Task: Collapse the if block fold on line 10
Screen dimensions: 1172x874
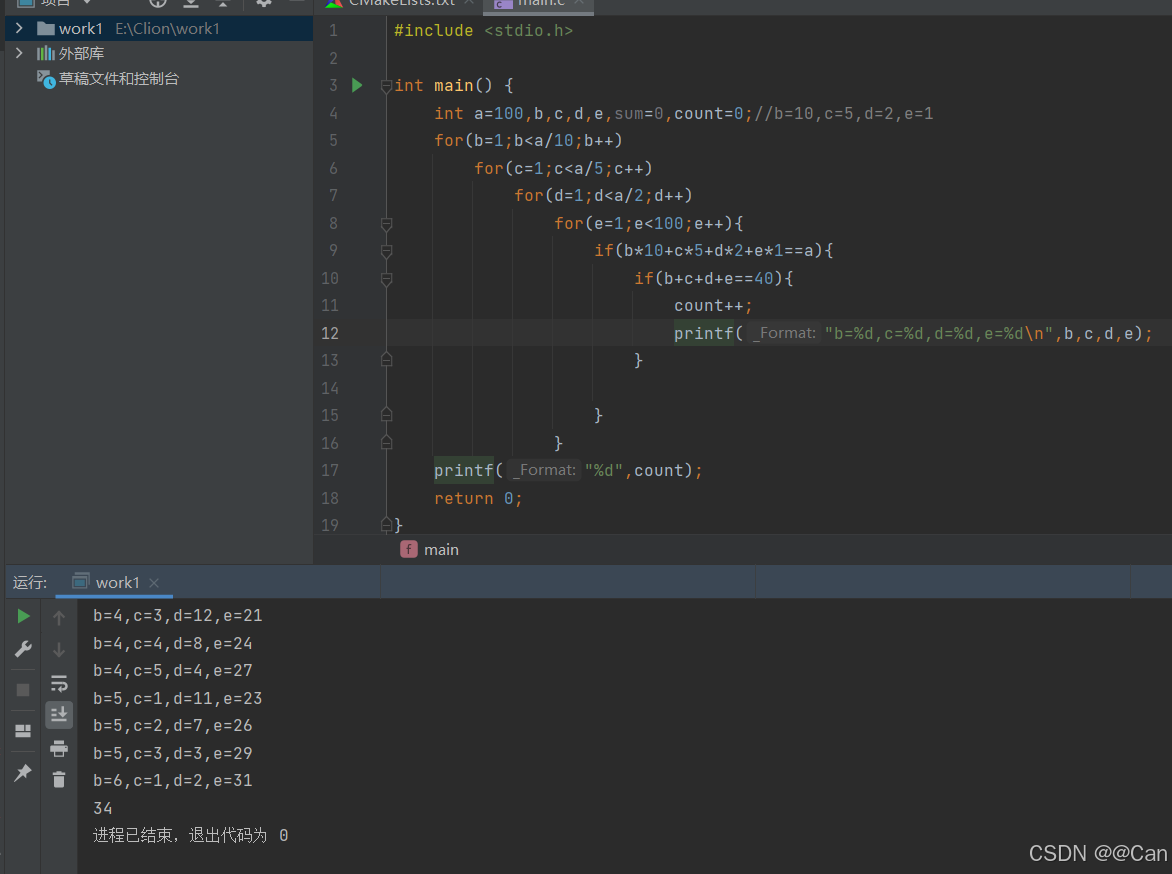Action: coord(386,279)
